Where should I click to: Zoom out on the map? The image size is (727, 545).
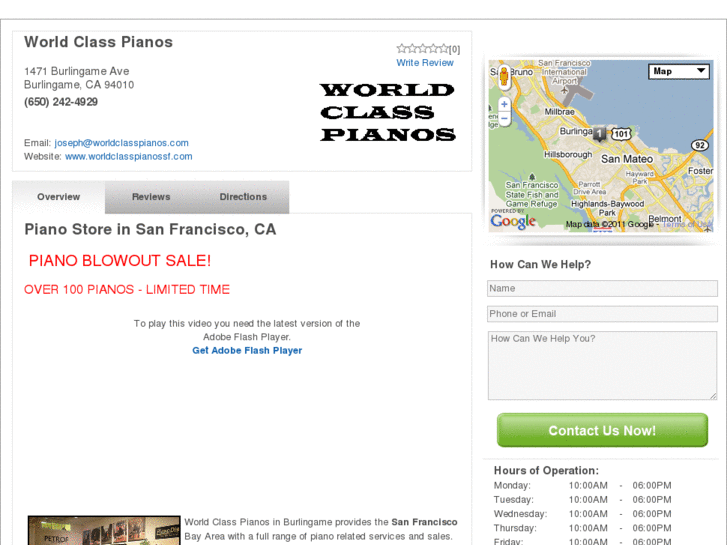(504, 119)
